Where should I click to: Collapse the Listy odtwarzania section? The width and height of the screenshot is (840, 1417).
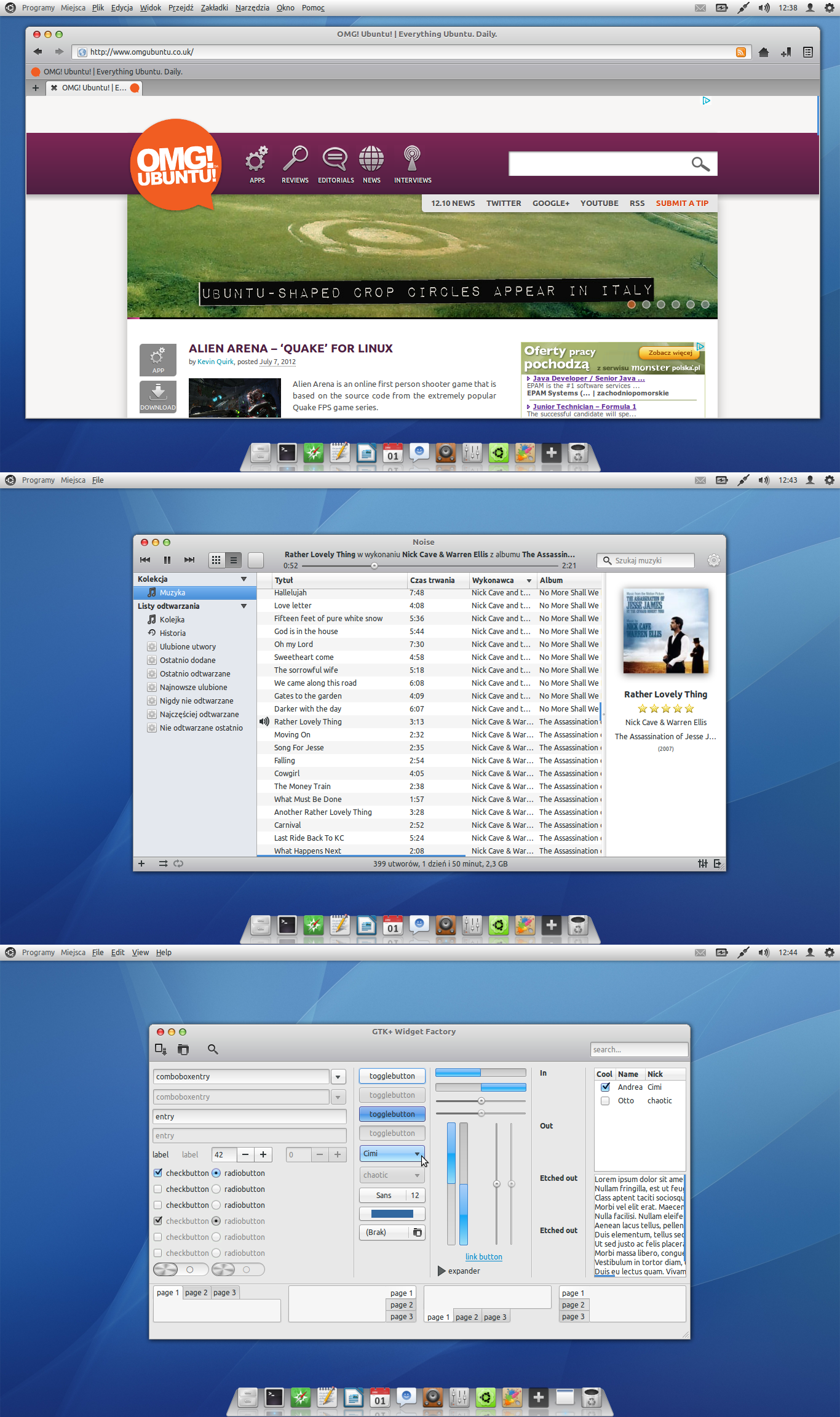coord(244,606)
